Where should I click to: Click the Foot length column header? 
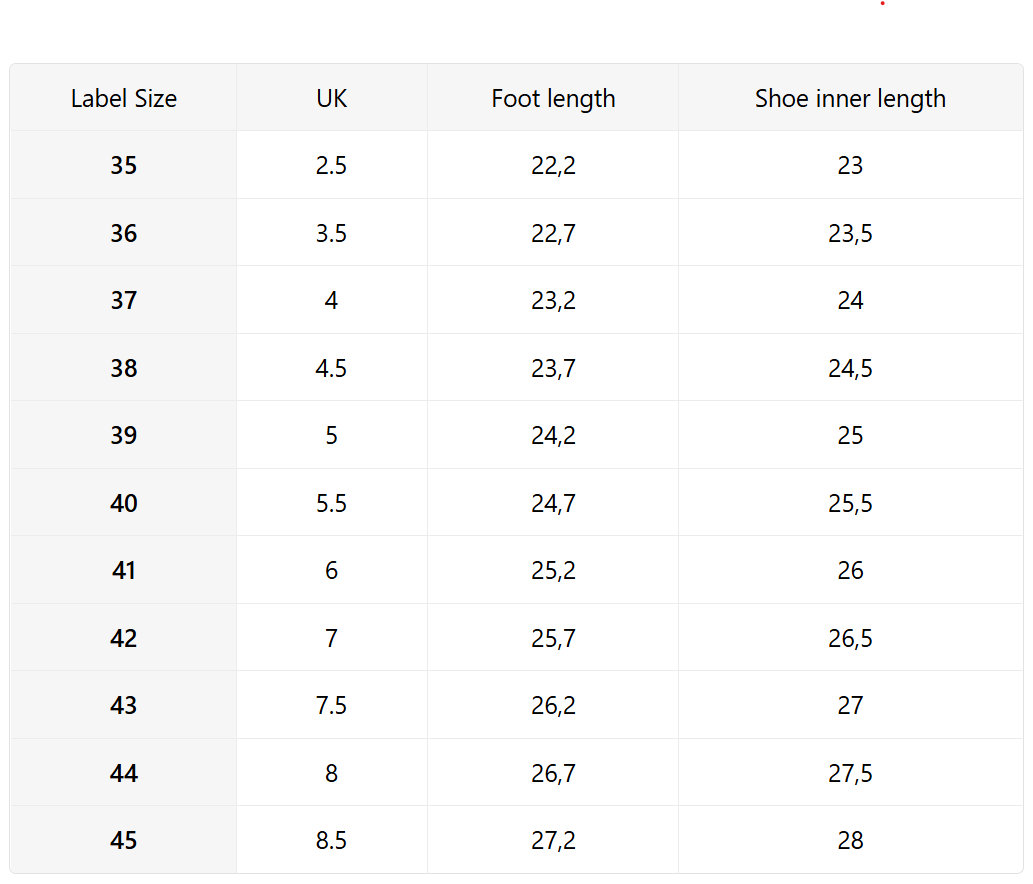(x=553, y=99)
